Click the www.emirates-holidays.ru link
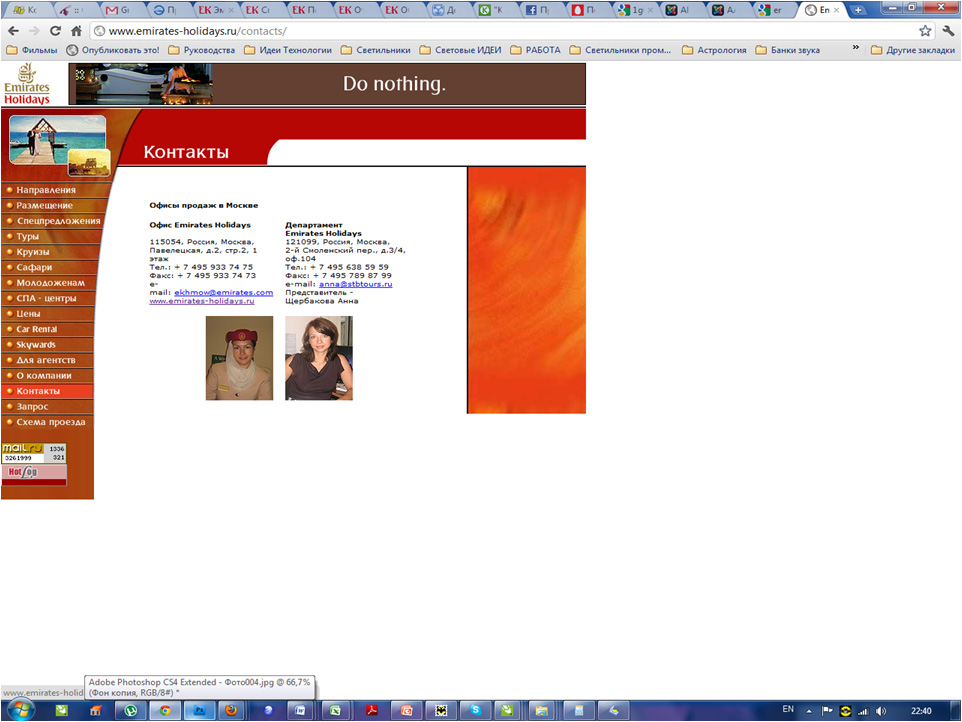 click(x=202, y=301)
